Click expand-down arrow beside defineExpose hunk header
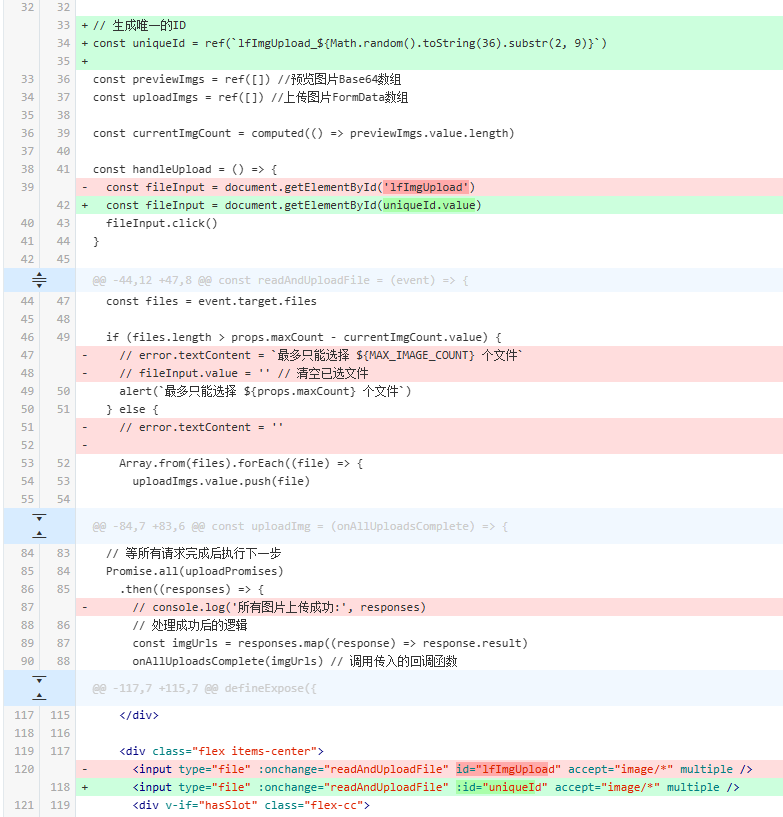Viewport: 783px width, 817px height. pos(38,680)
